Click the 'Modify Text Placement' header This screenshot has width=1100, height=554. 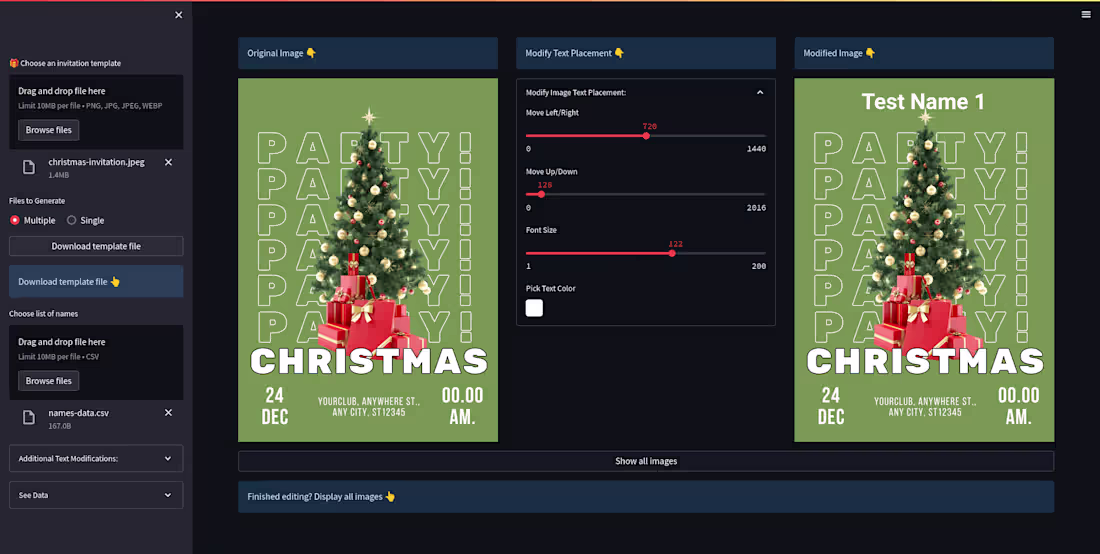pos(645,53)
